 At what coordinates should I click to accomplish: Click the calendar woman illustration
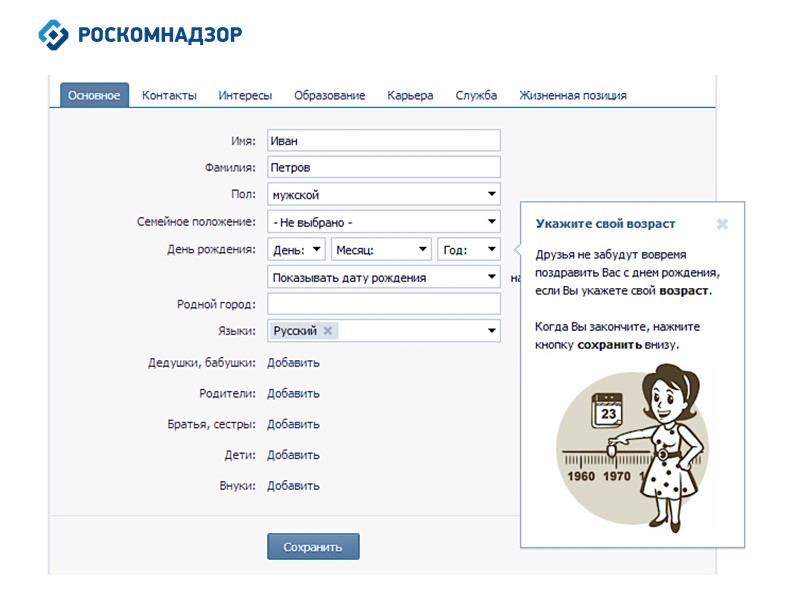pos(632,448)
